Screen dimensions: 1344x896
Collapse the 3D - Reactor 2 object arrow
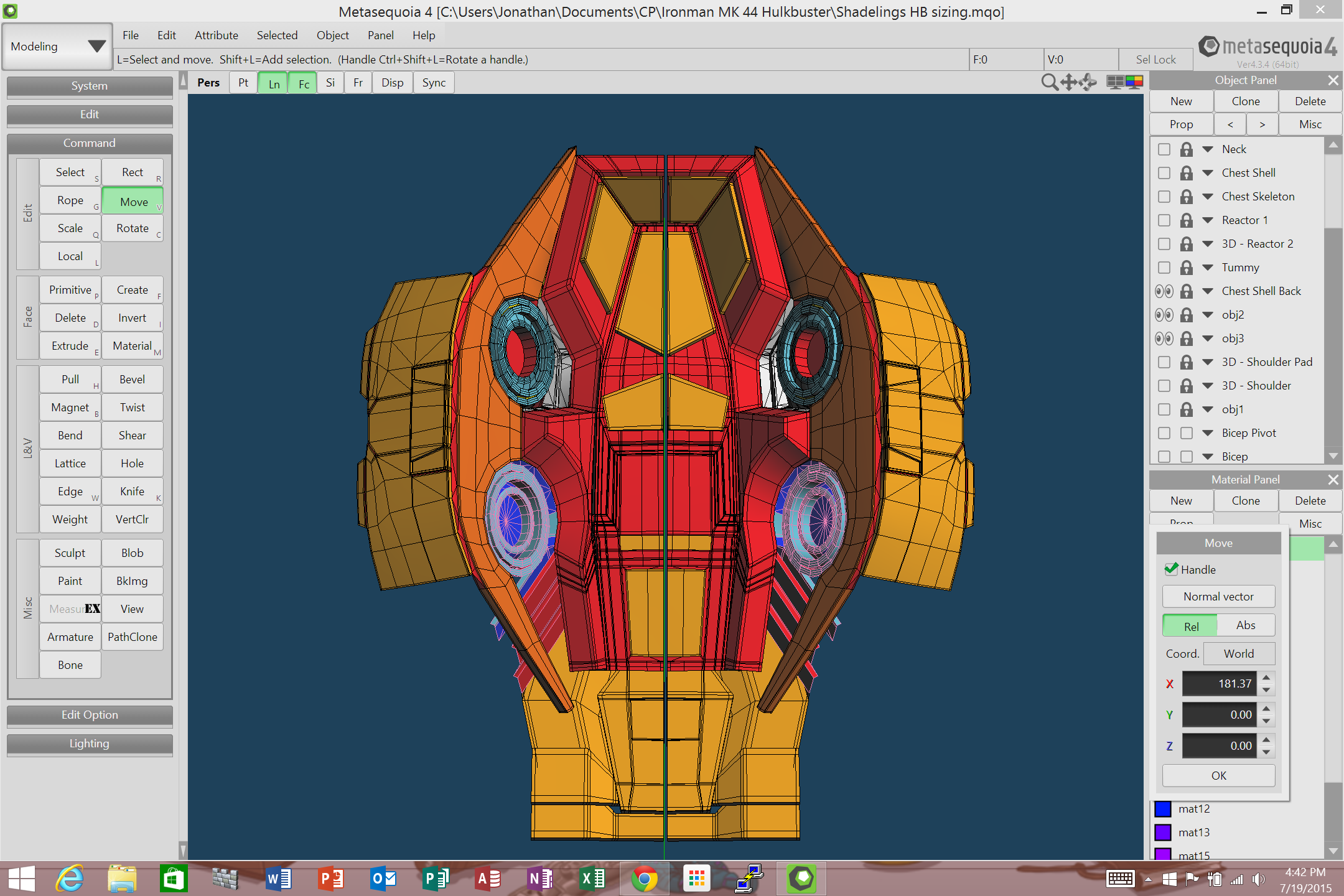click(1208, 244)
